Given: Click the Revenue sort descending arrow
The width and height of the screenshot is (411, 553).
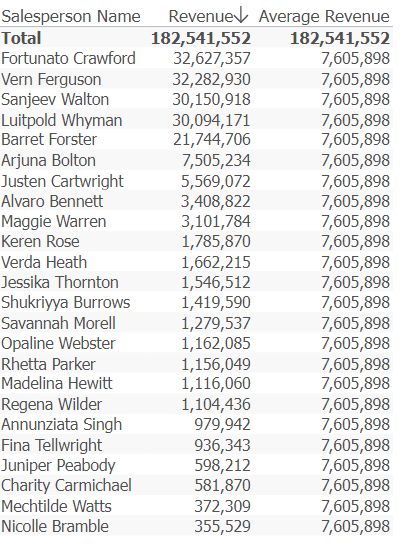Looking at the screenshot, I should point(241,16).
